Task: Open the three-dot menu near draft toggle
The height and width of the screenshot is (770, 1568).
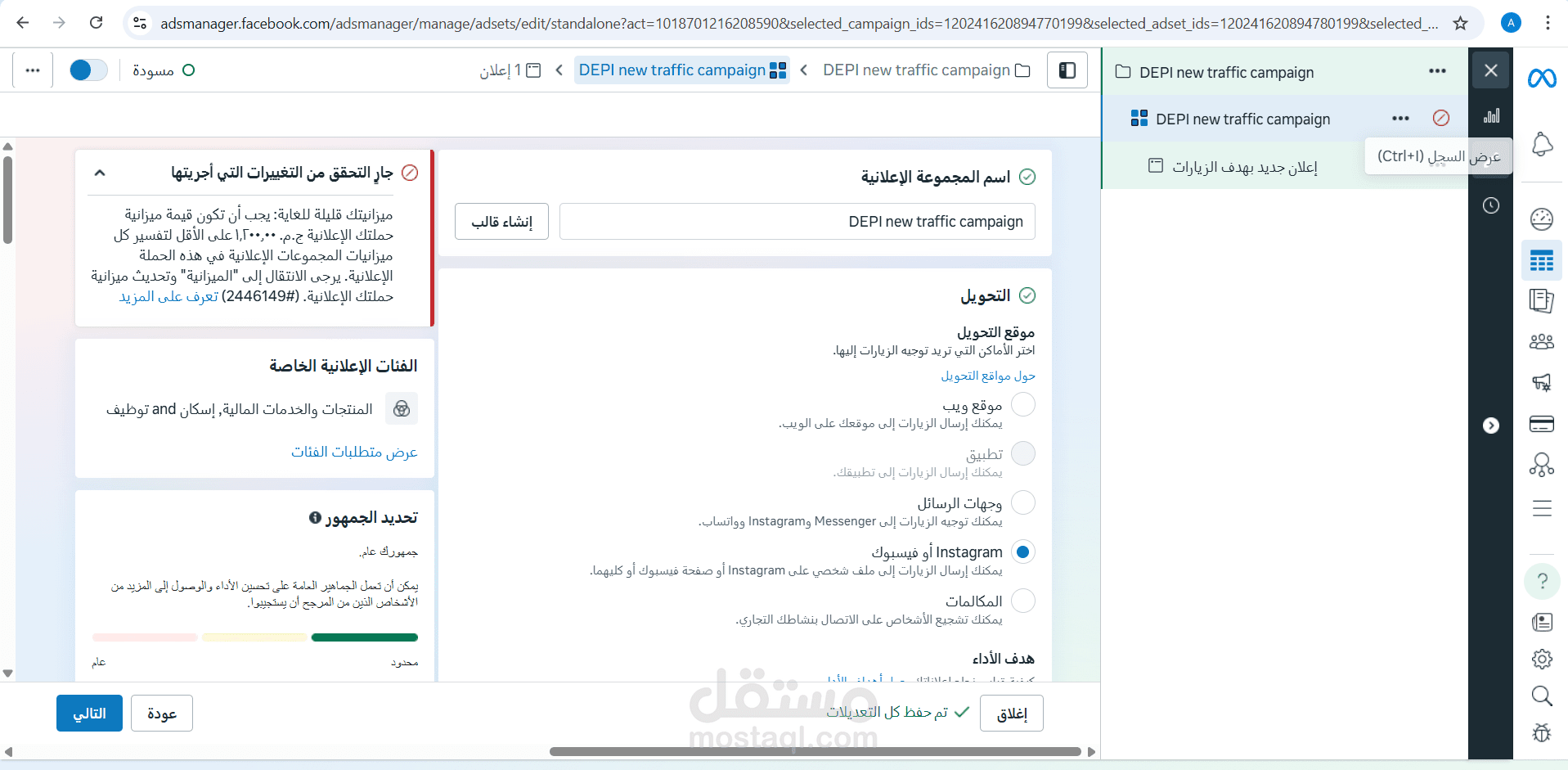Action: (33, 70)
